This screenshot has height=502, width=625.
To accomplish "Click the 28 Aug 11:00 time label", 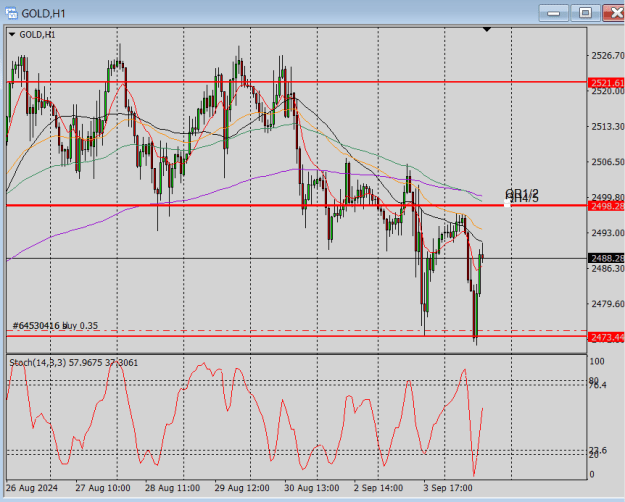I will pos(173,488).
